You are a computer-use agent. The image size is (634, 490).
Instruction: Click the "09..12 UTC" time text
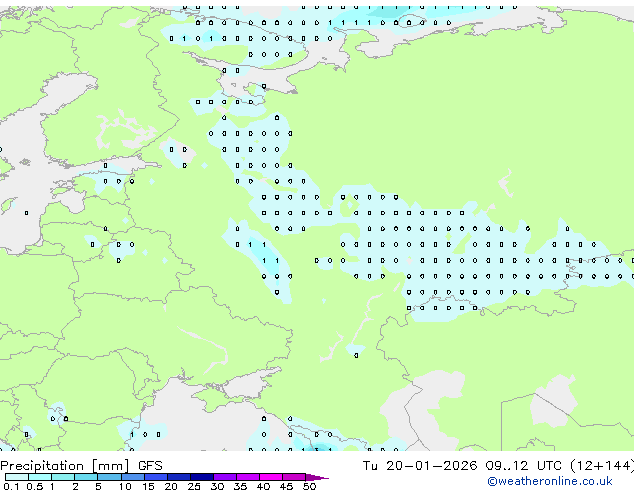point(524,466)
